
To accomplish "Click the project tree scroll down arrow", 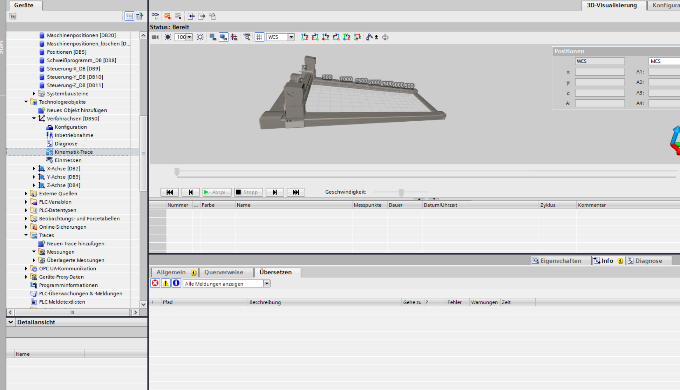I will coord(143,304).
